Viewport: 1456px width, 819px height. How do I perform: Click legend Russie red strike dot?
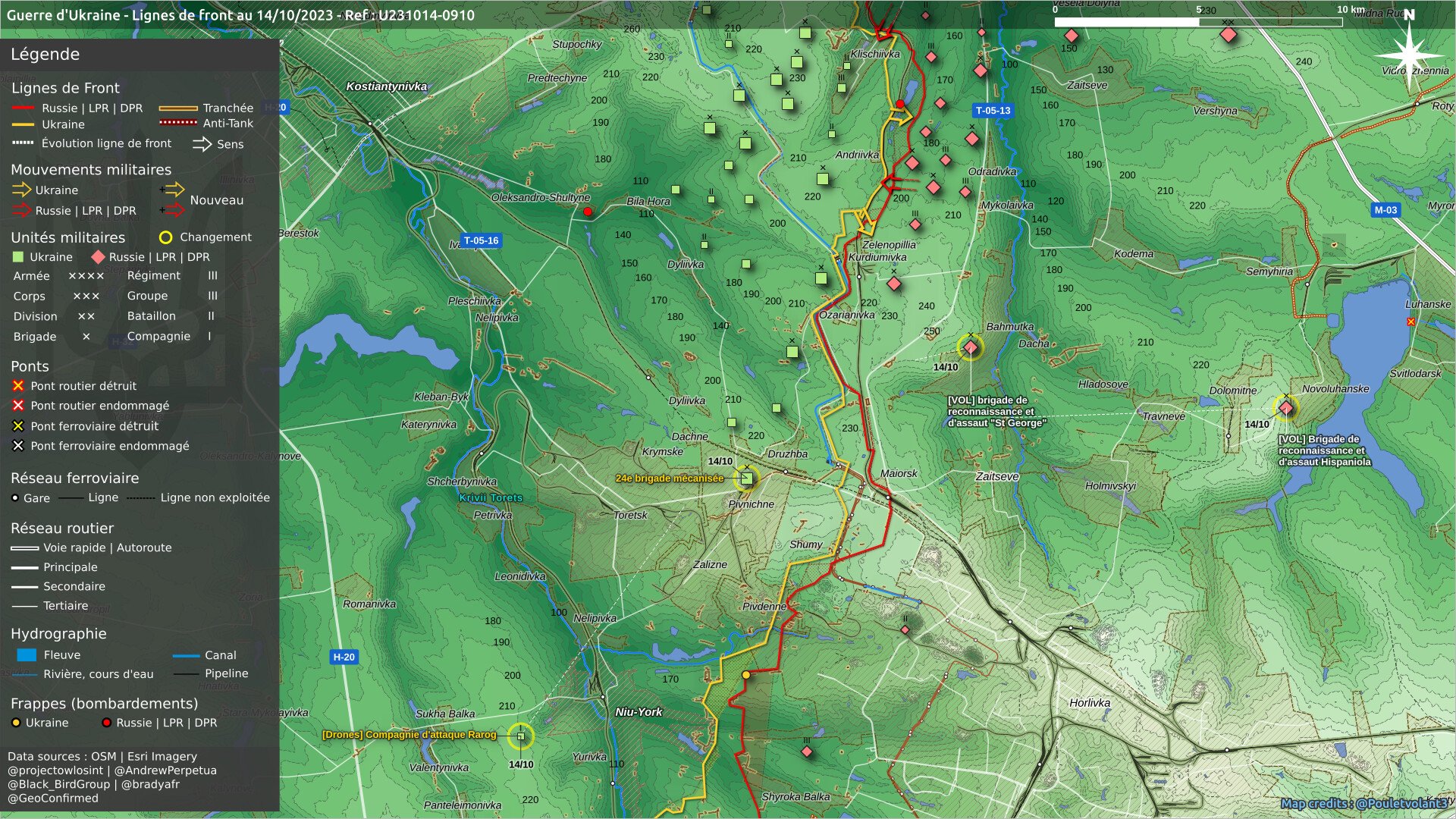[x=106, y=723]
